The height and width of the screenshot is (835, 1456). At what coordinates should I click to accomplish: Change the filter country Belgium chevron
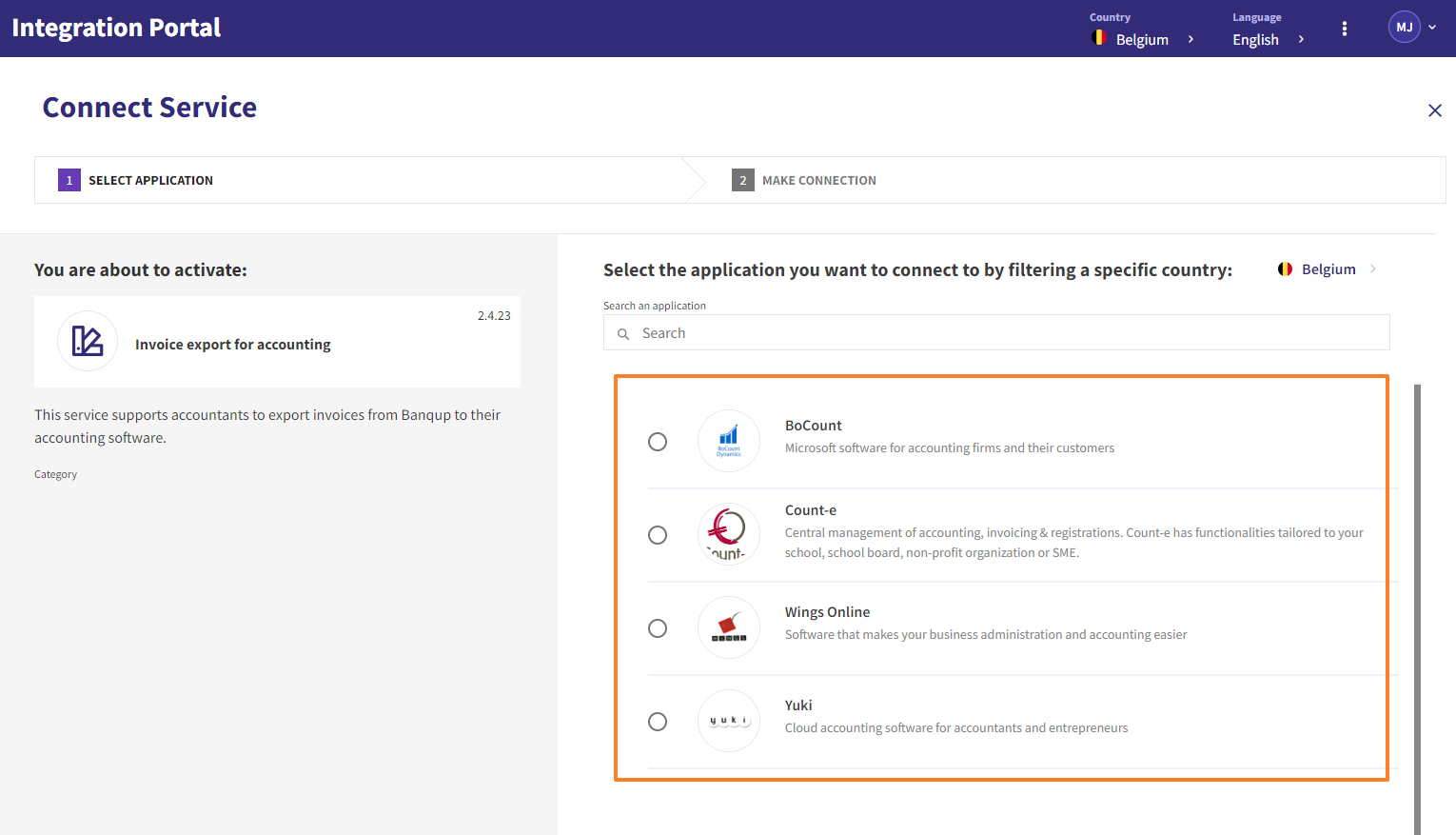coord(1373,269)
